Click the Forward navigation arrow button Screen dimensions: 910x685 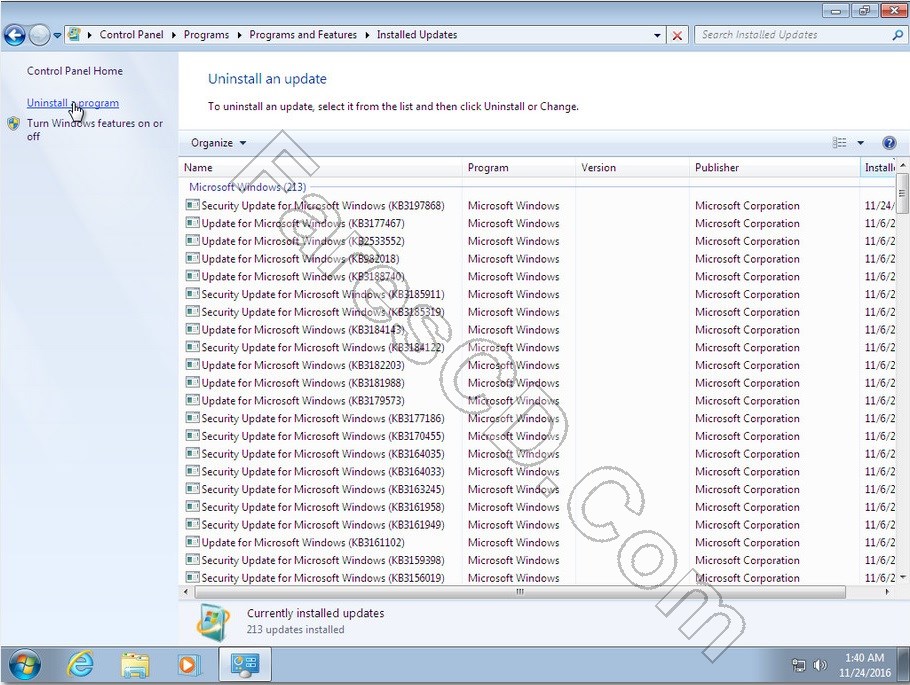(x=39, y=35)
